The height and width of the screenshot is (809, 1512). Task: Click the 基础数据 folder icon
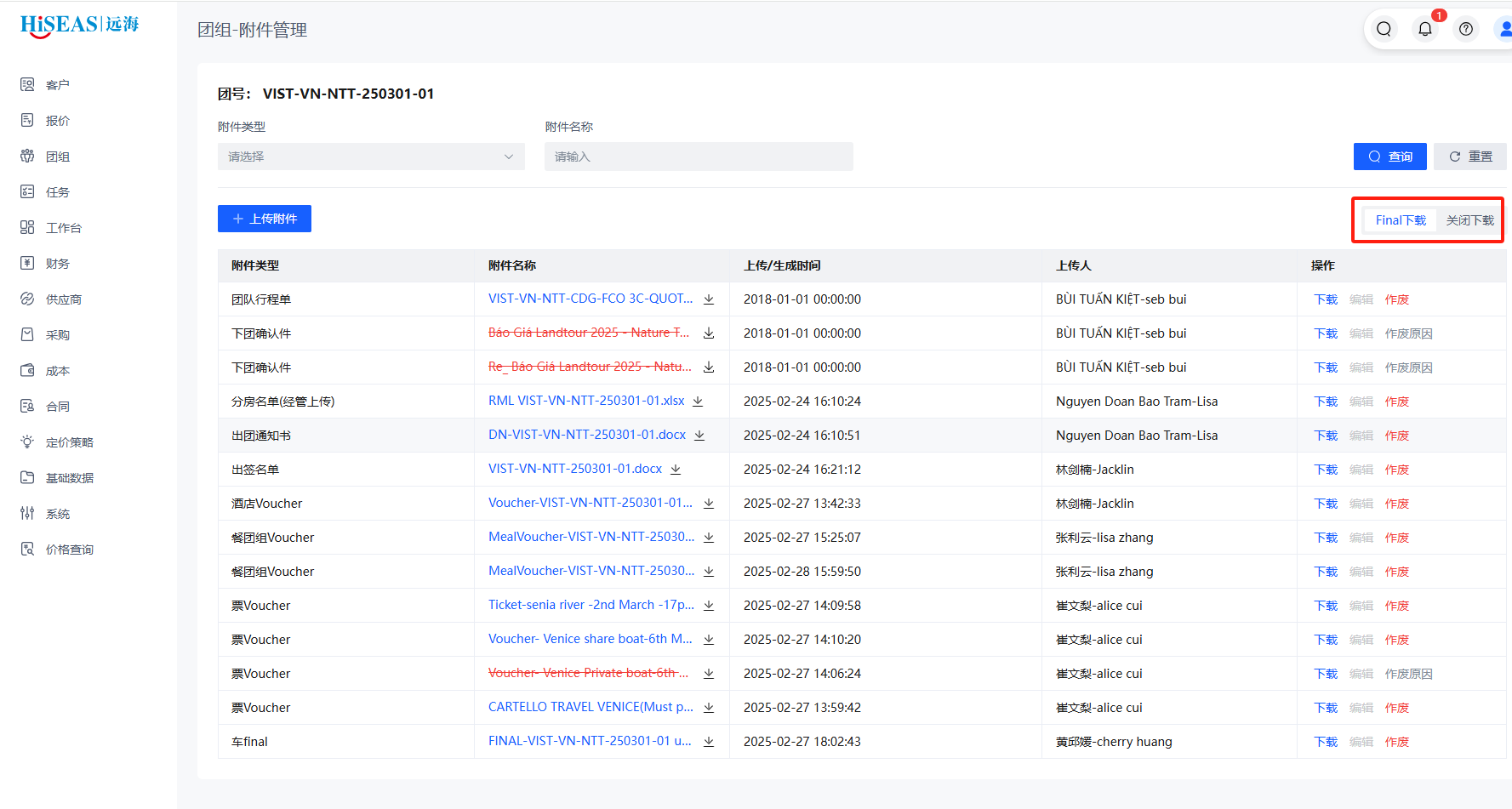[27, 477]
